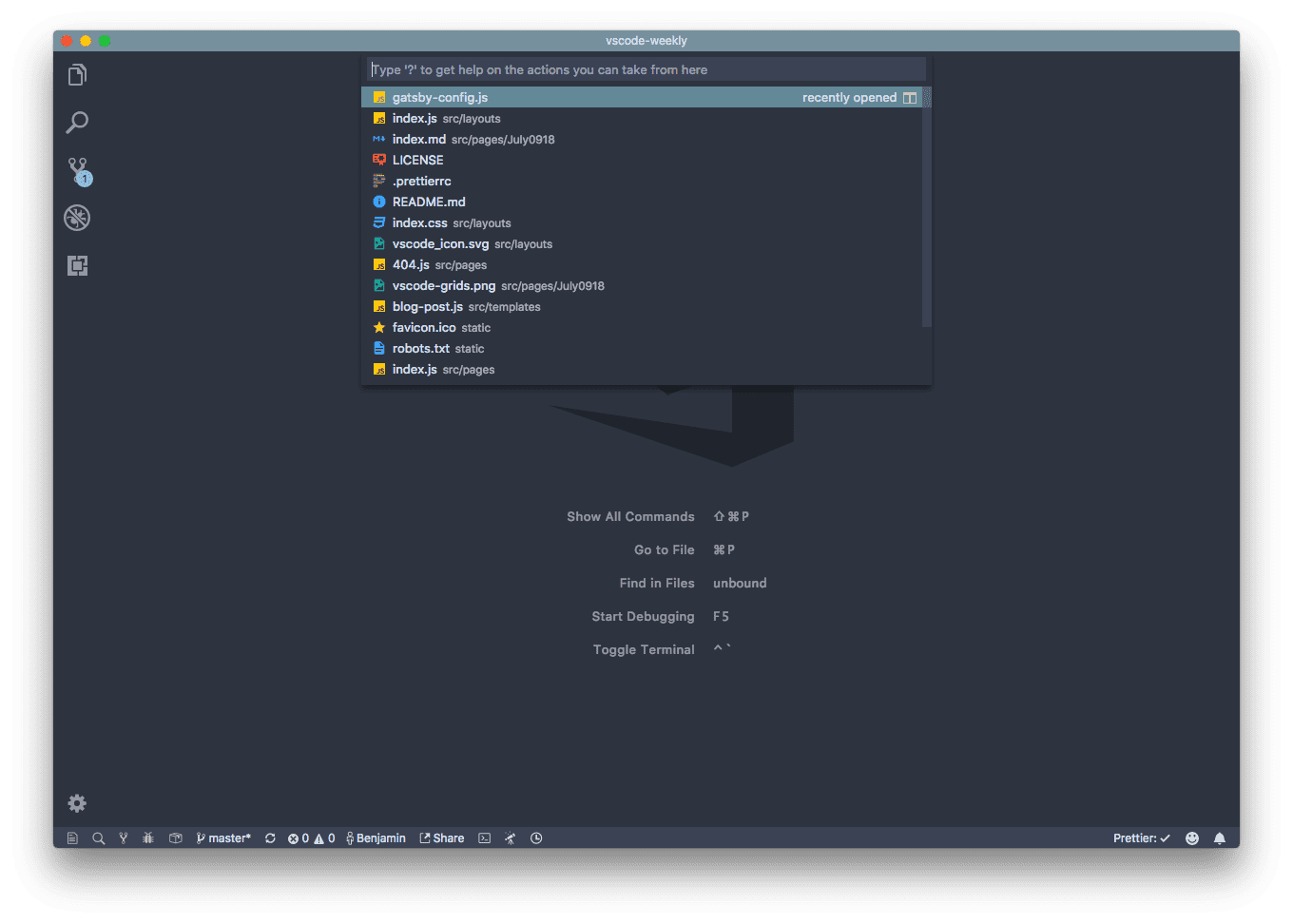The width and height of the screenshot is (1293, 924).
Task: Open the Extensions view in activity bar
Action: (77, 266)
